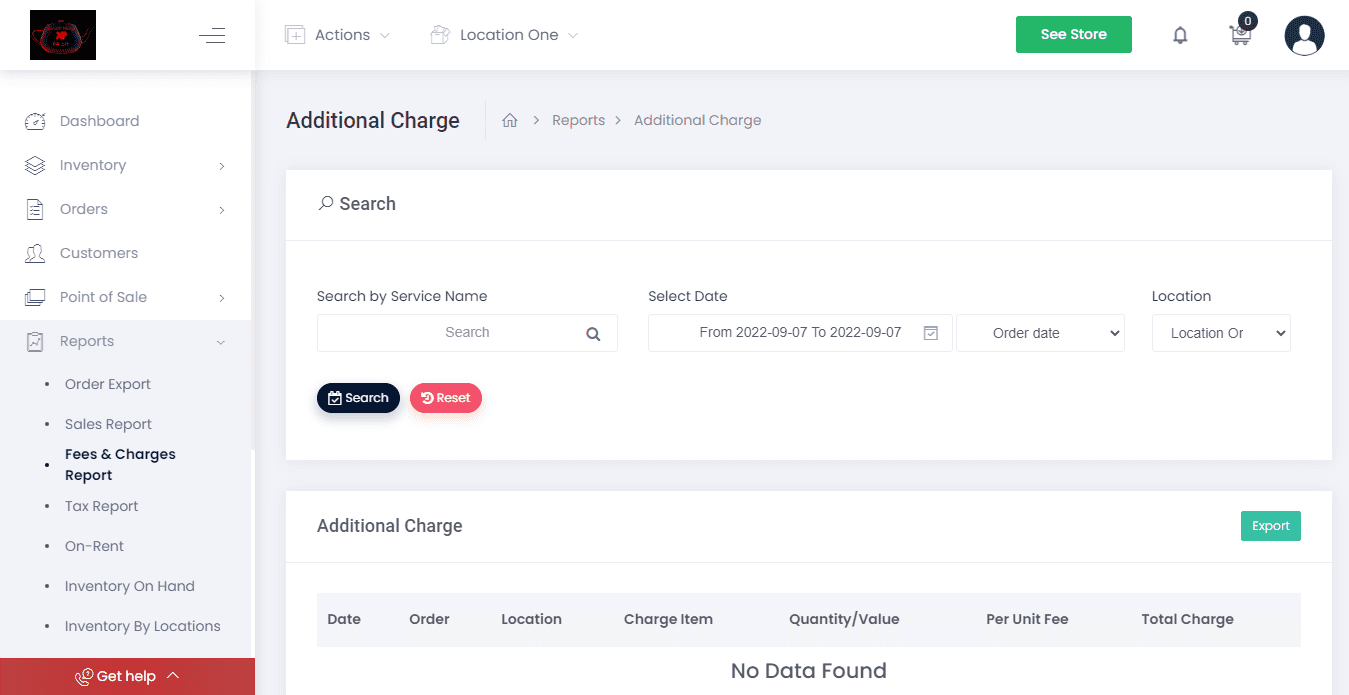Open the date picker calendar icon
The width and height of the screenshot is (1349, 695).
(929, 332)
